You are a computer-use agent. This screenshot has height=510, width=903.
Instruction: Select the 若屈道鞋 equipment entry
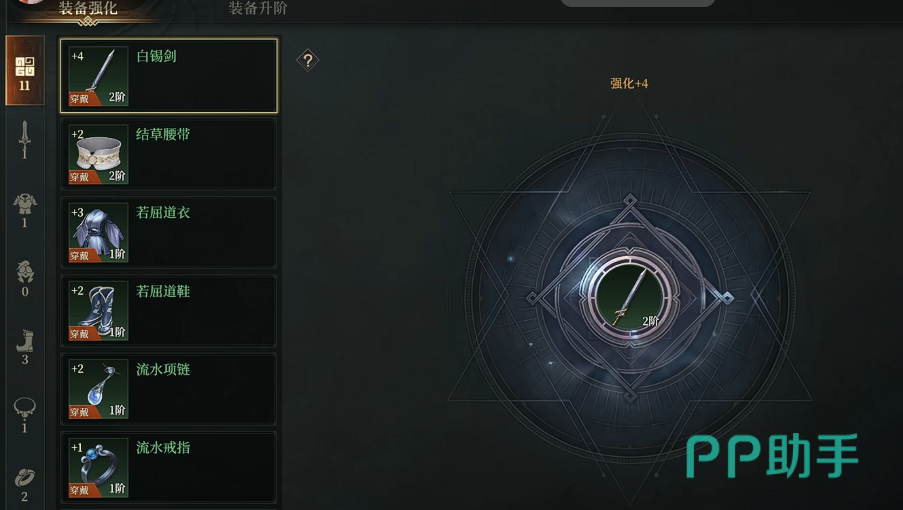169,310
